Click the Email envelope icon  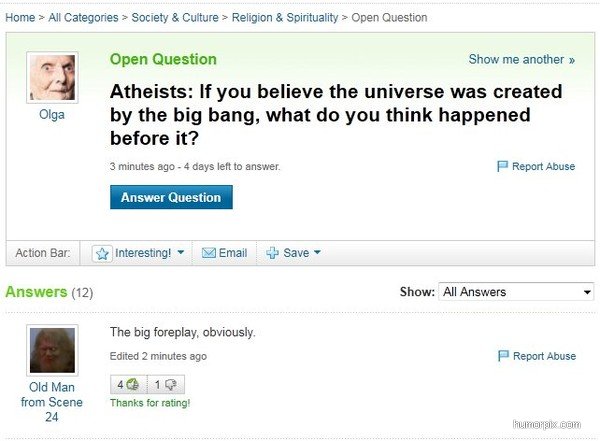coord(209,254)
